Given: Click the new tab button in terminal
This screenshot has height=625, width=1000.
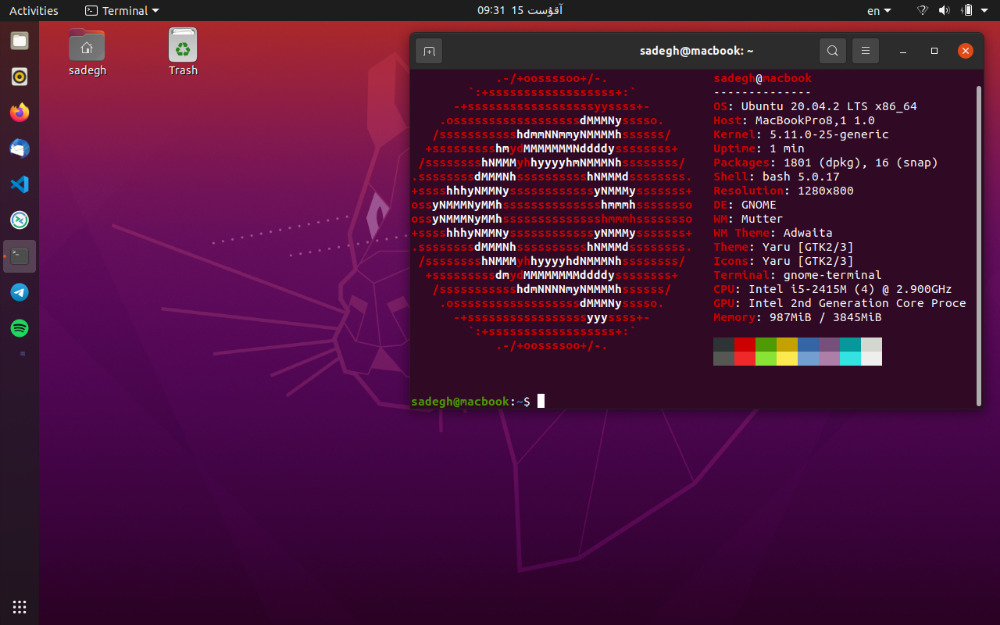Looking at the screenshot, I should (x=429, y=51).
